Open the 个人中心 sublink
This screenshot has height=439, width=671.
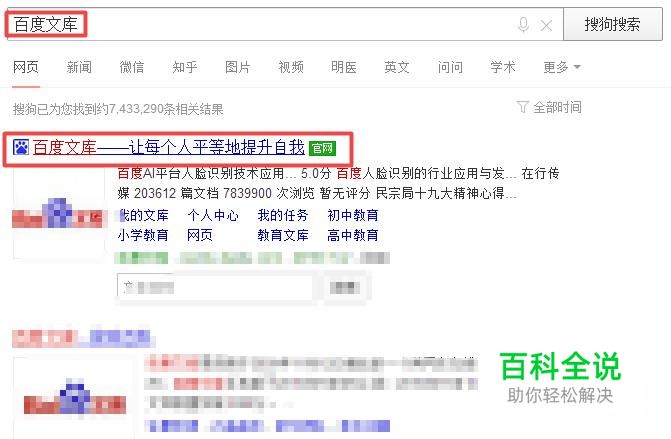[x=213, y=215]
